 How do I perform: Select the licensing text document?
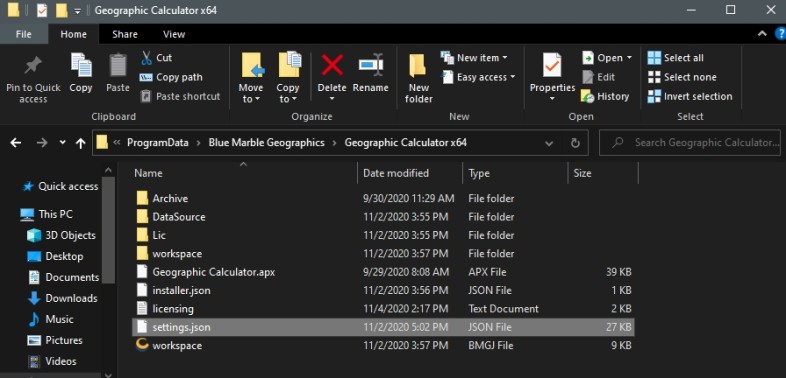point(383,309)
